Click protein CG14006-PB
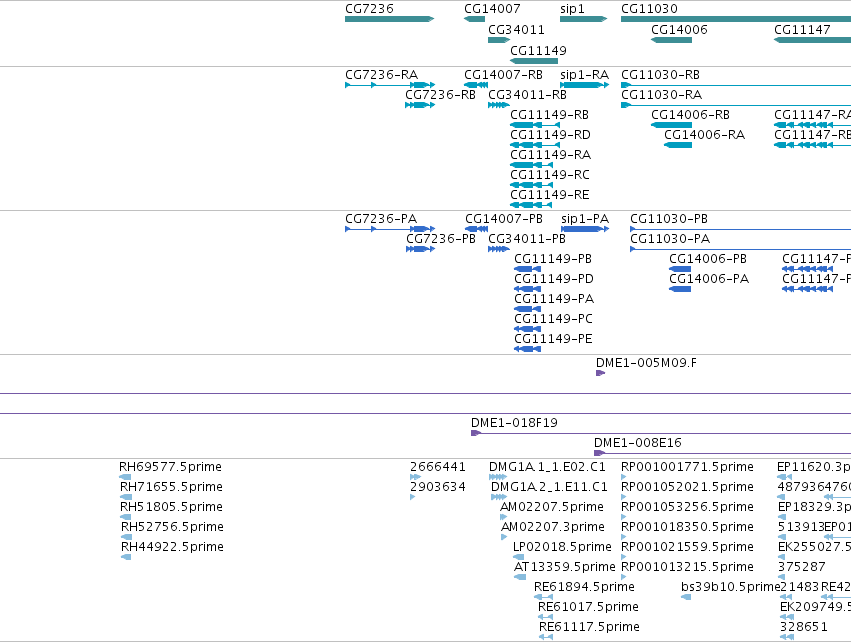The image size is (851, 642). [x=680, y=269]
